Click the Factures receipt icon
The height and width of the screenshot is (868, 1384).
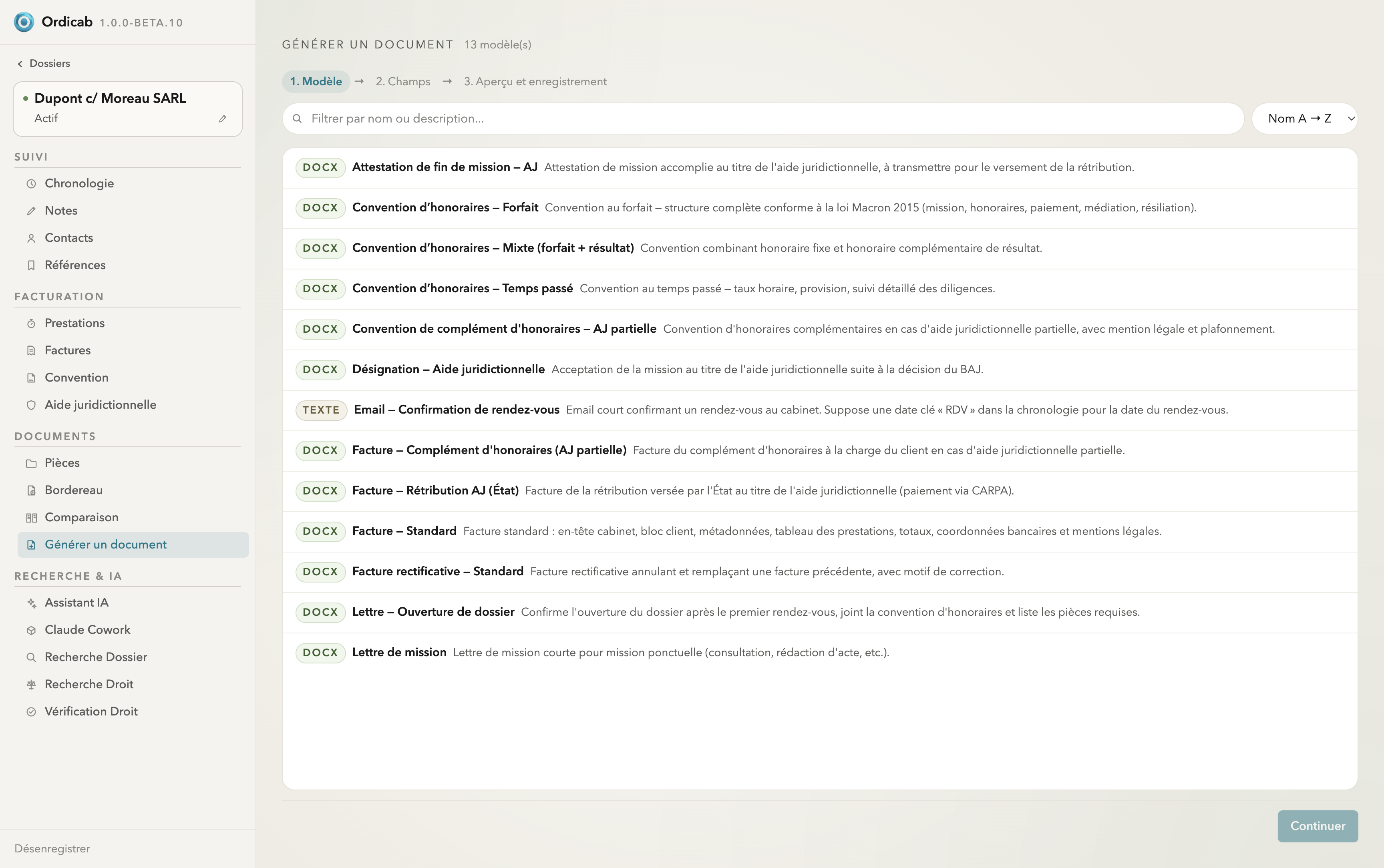[x=32, y=351]
